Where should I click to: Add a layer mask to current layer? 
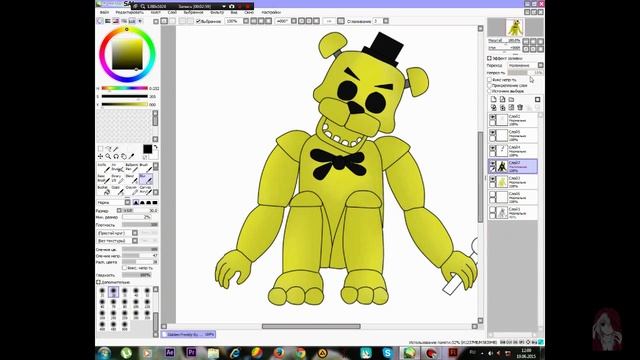tap(538, 100)
